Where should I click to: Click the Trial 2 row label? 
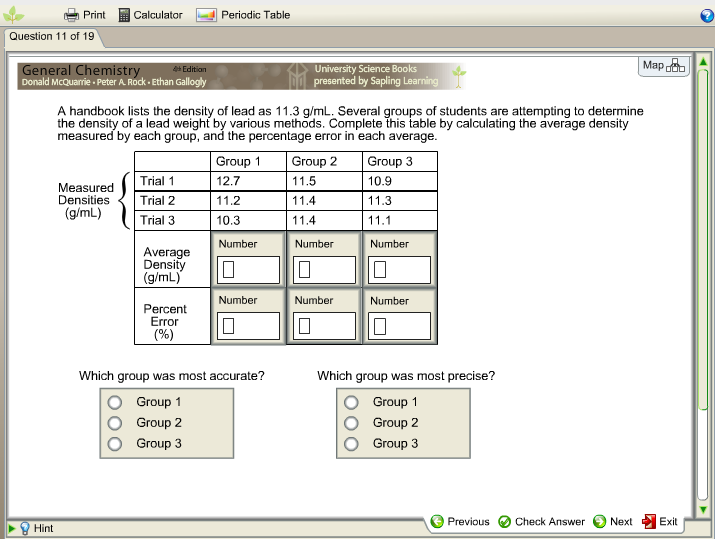pos(157,201)
